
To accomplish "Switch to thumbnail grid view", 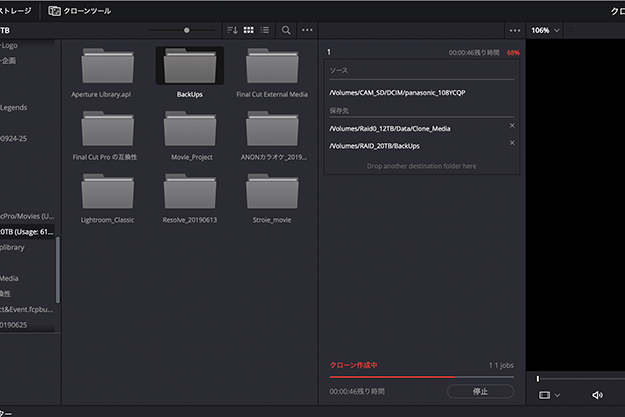I will pos(249,30).
